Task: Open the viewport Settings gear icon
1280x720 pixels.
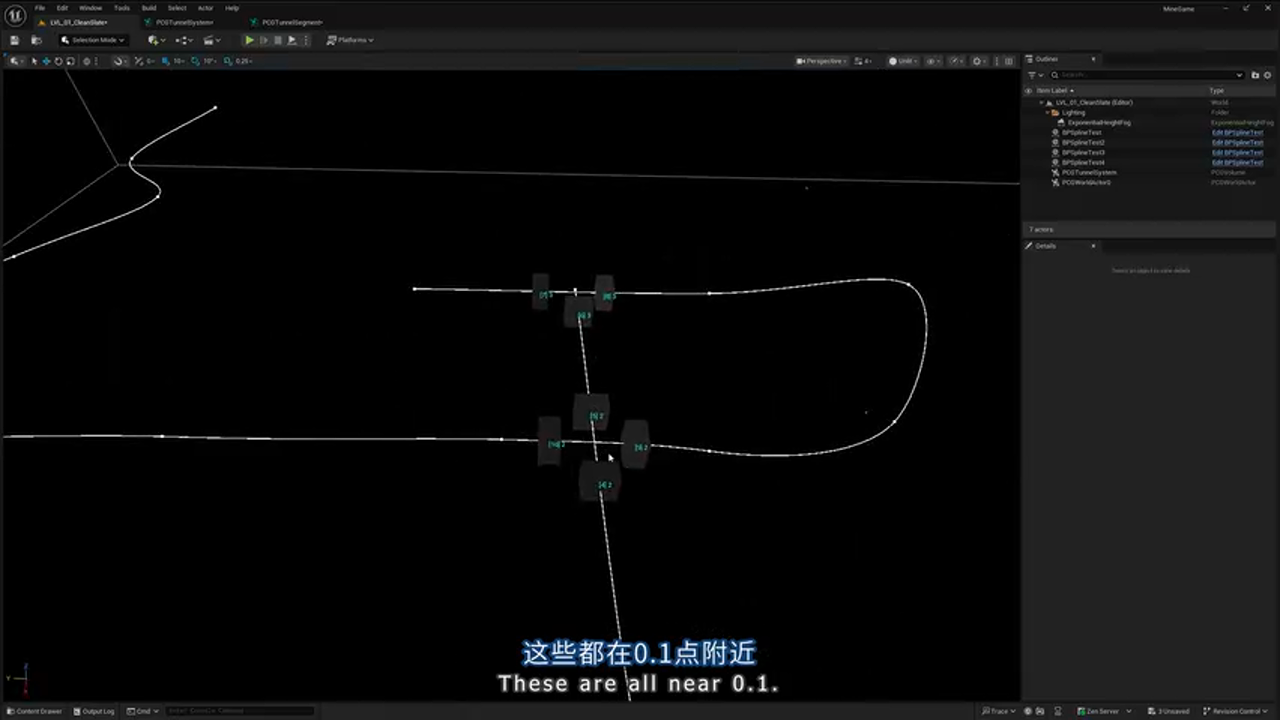Action: (978, 61)
